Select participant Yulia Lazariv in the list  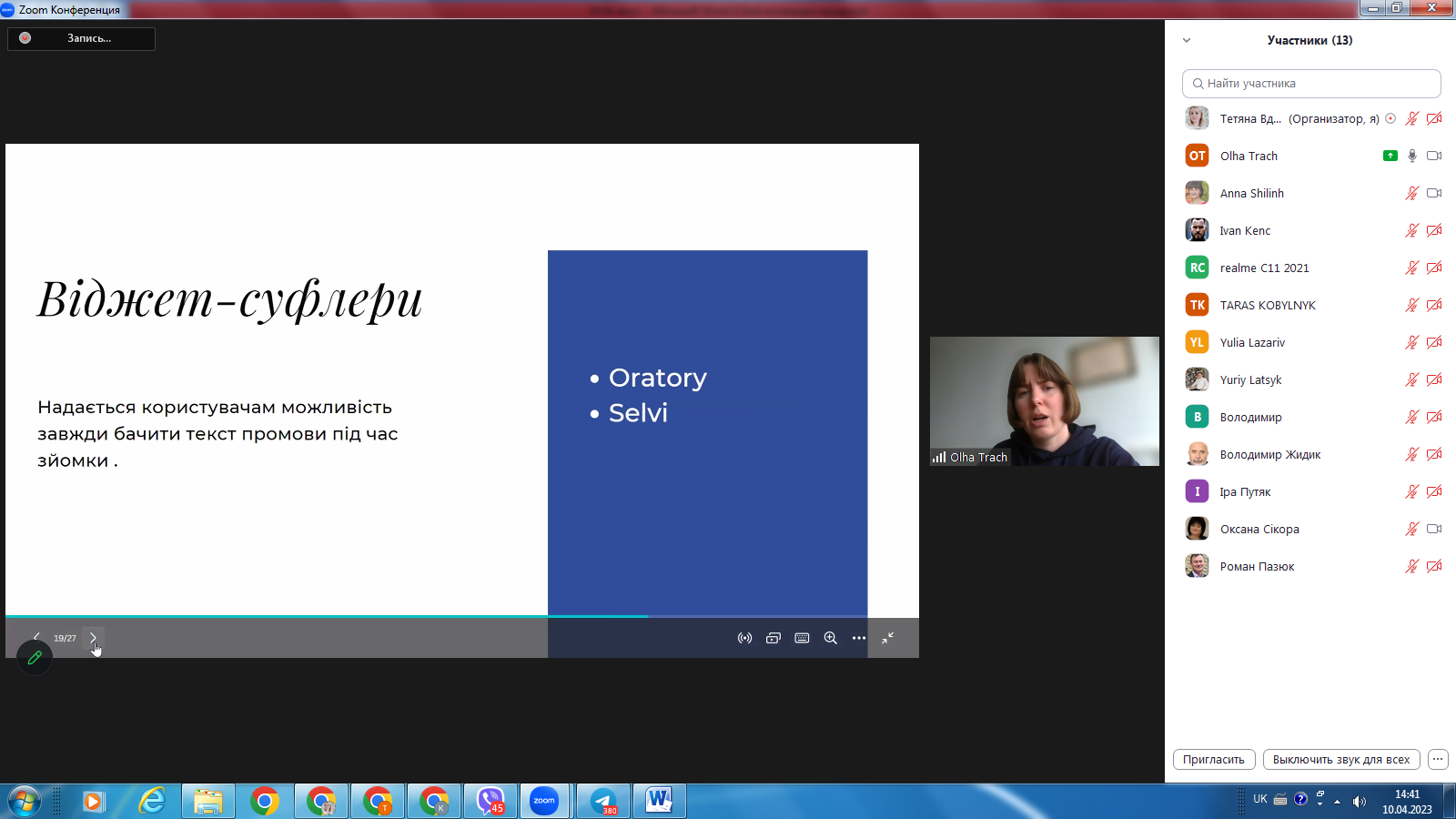[x=1252, y=342]
